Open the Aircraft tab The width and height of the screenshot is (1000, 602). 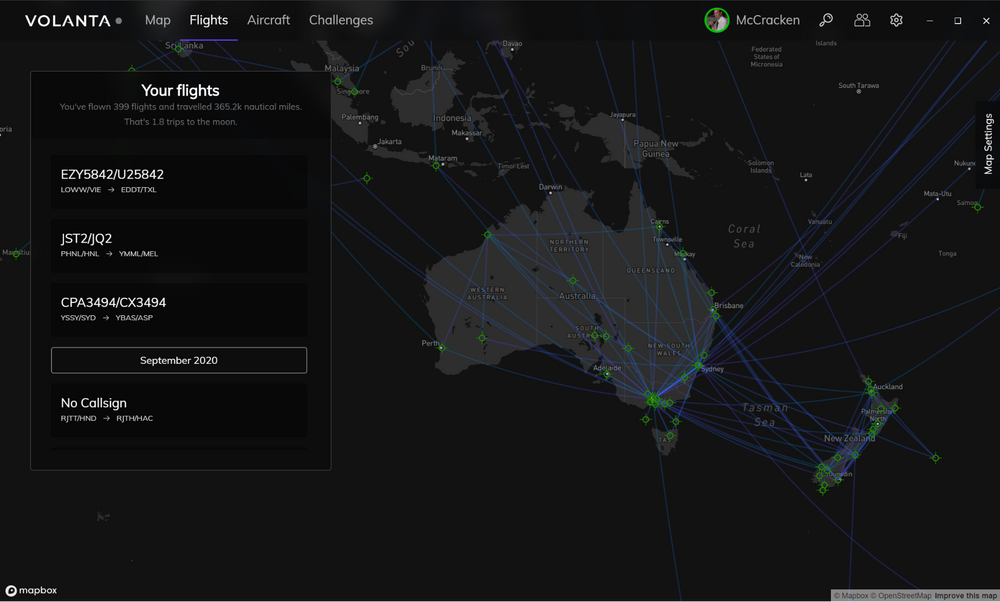click(x=268, y=19)
